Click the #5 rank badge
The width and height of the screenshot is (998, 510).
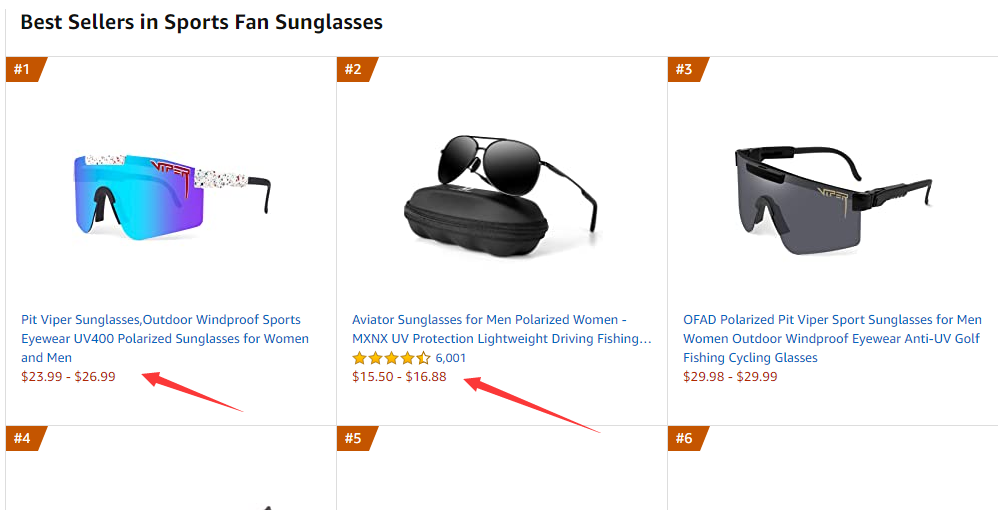[353, 438]
